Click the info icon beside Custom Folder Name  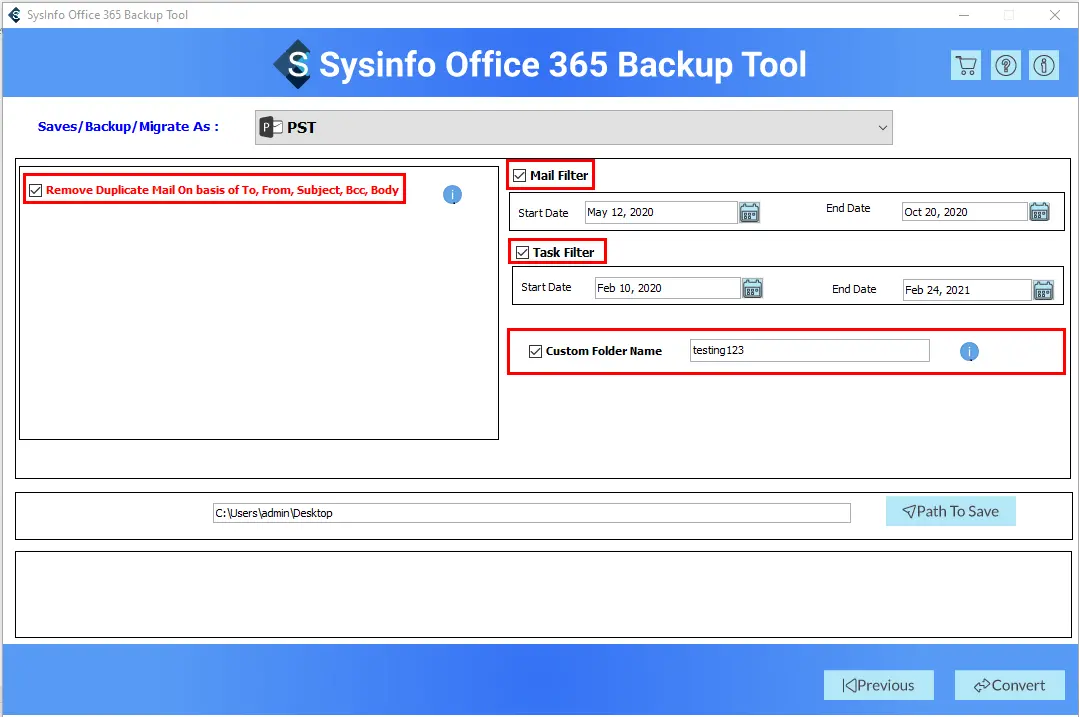coord(969,352)
